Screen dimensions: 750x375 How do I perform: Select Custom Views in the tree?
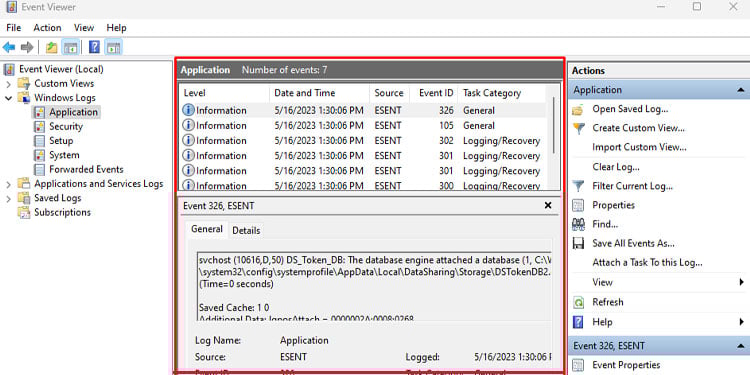(64, 84)
